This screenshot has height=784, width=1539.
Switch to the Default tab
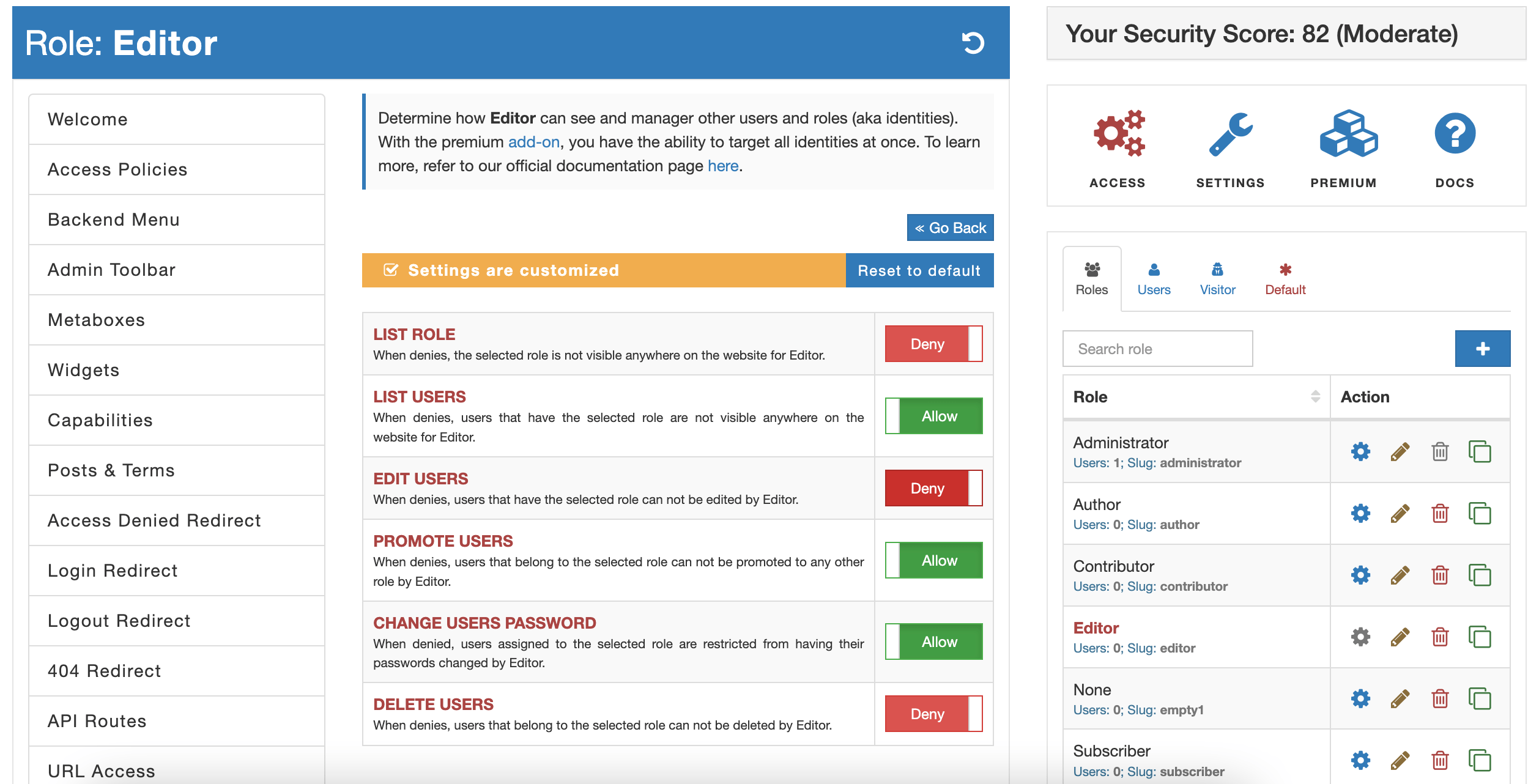[1285, 279]
